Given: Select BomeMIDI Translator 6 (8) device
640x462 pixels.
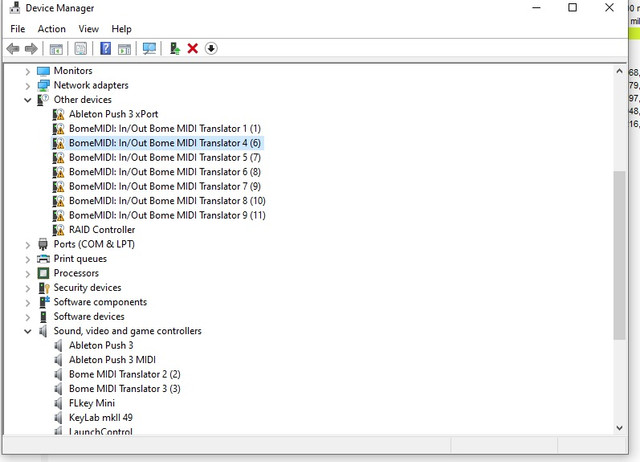Looking at the screenshot, I should pos(165,172).
